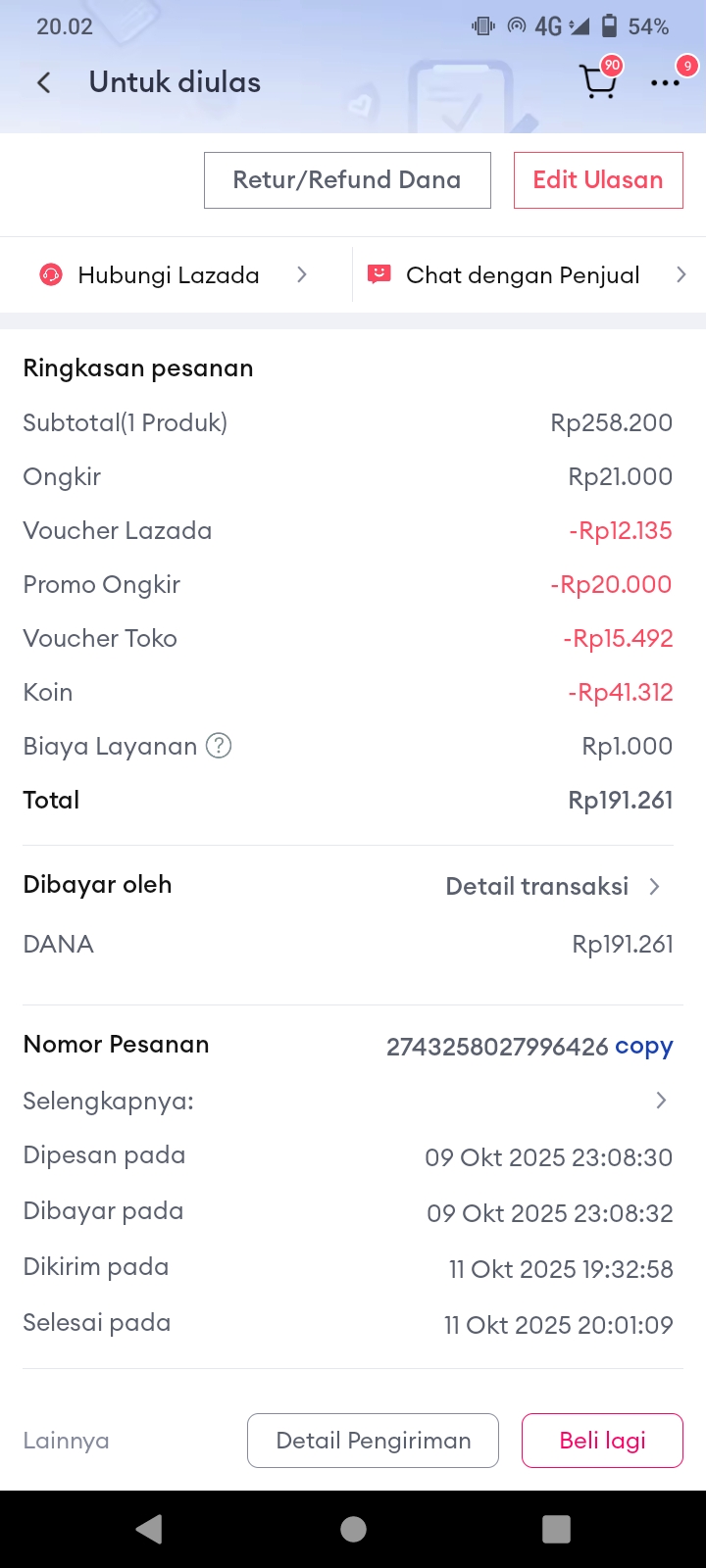706x1568 pixels.
Task: Tap the back arrow icon
Action: [x=44, y=82]
